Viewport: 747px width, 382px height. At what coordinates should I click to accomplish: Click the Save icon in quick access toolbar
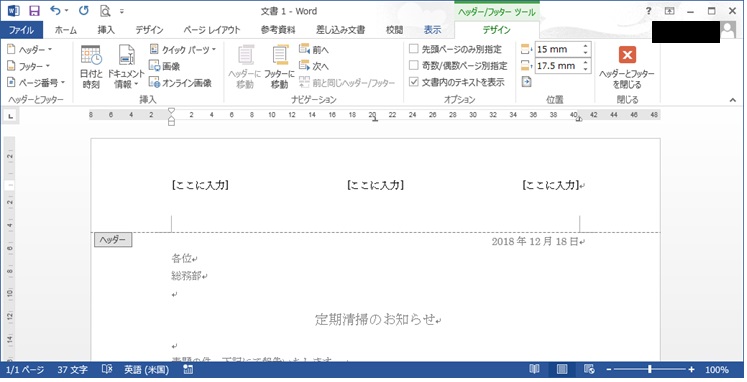point(34,11)
